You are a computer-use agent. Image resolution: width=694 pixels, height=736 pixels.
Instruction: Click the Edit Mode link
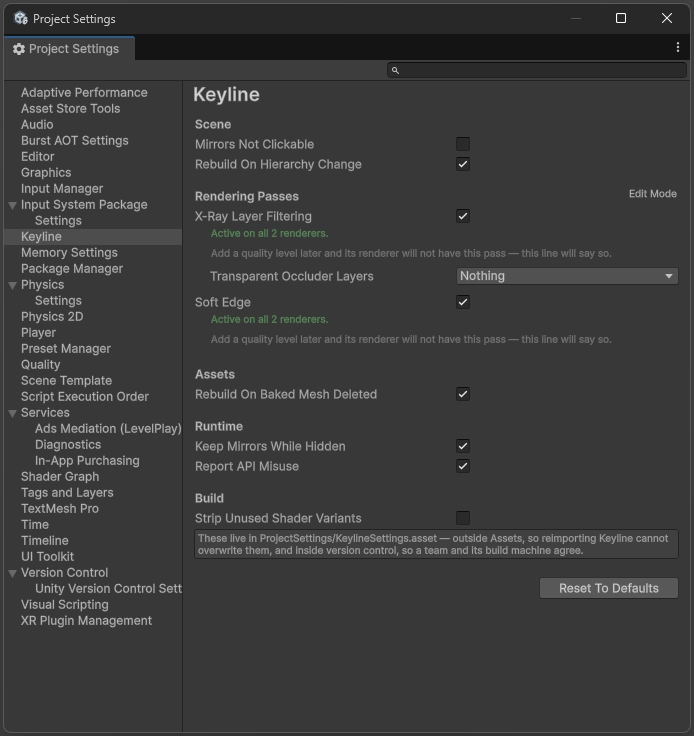coord(652,194)
